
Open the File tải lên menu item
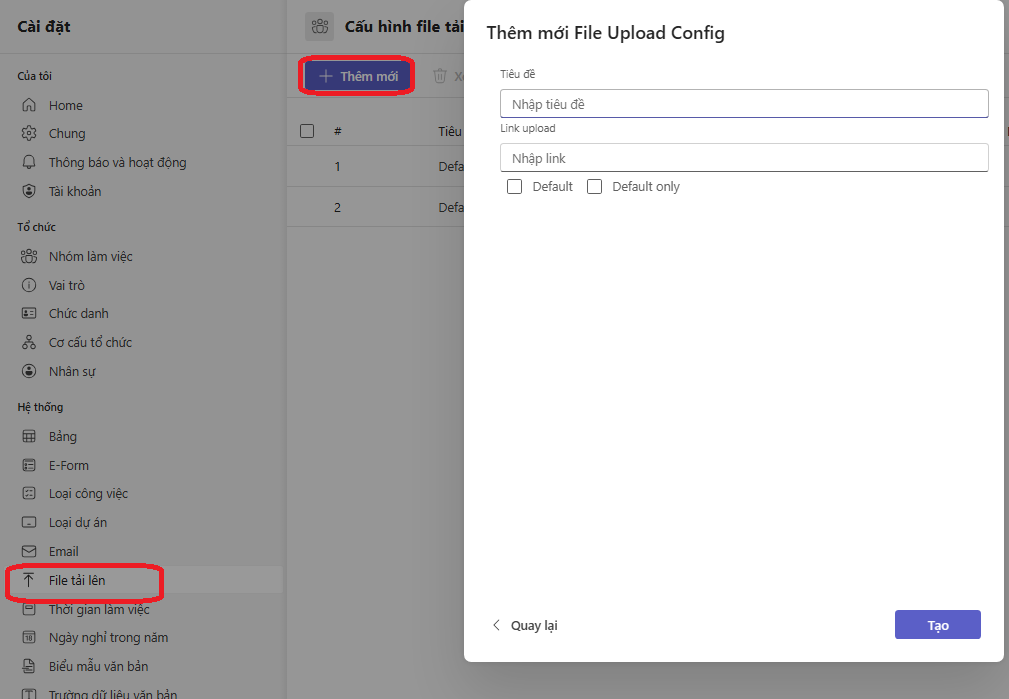pyautogui.click(x=77, y=580)
